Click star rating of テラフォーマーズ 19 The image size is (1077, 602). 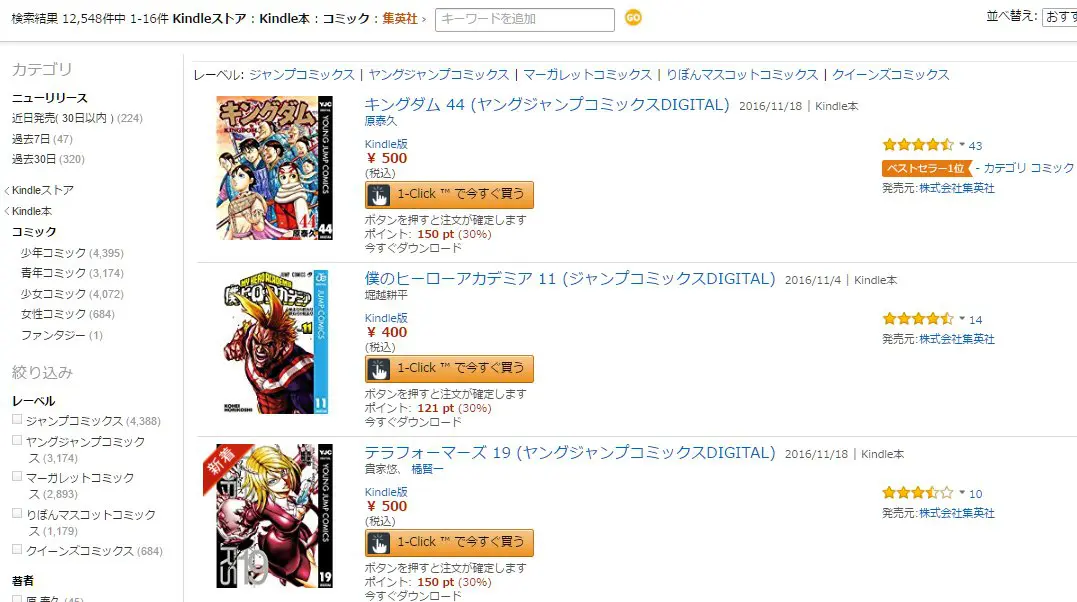pos(918,493)
